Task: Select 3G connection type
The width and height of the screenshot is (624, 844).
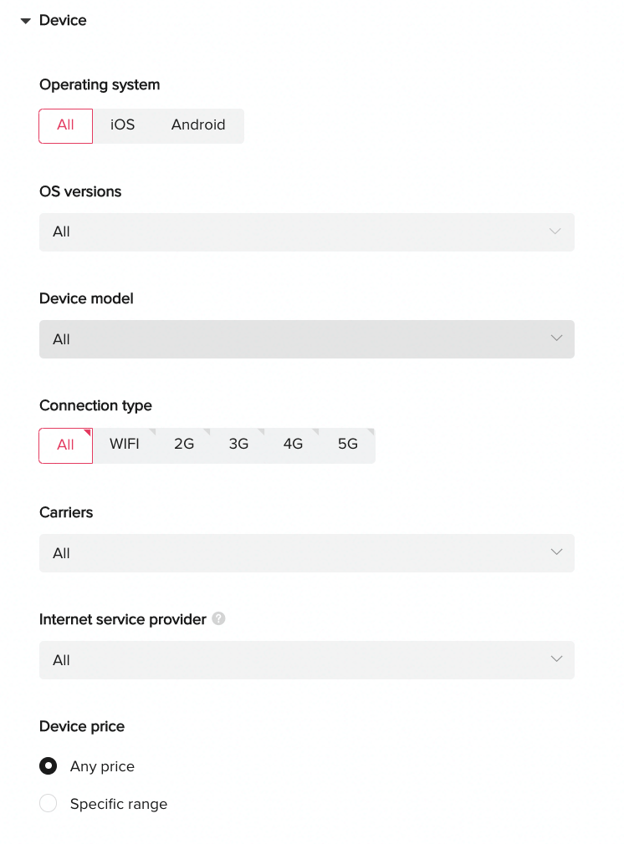Action: (x=239, y=445)
